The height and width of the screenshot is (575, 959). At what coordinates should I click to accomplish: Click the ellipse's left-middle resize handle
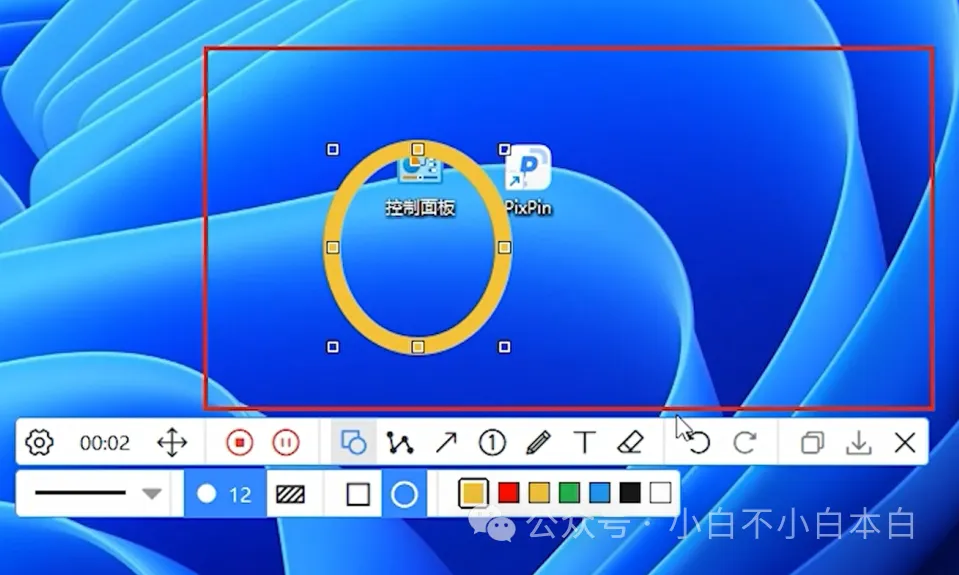(333, 247)
